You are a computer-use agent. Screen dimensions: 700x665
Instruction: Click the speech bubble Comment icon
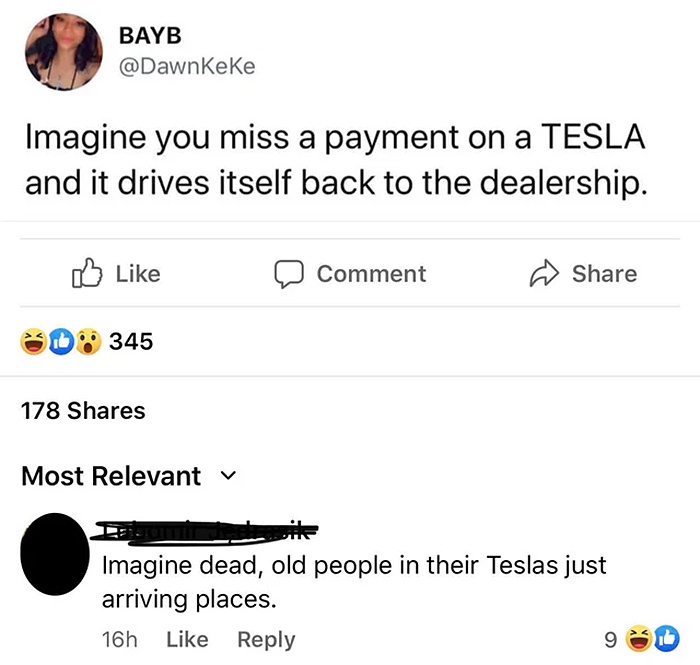coord(289,274)
